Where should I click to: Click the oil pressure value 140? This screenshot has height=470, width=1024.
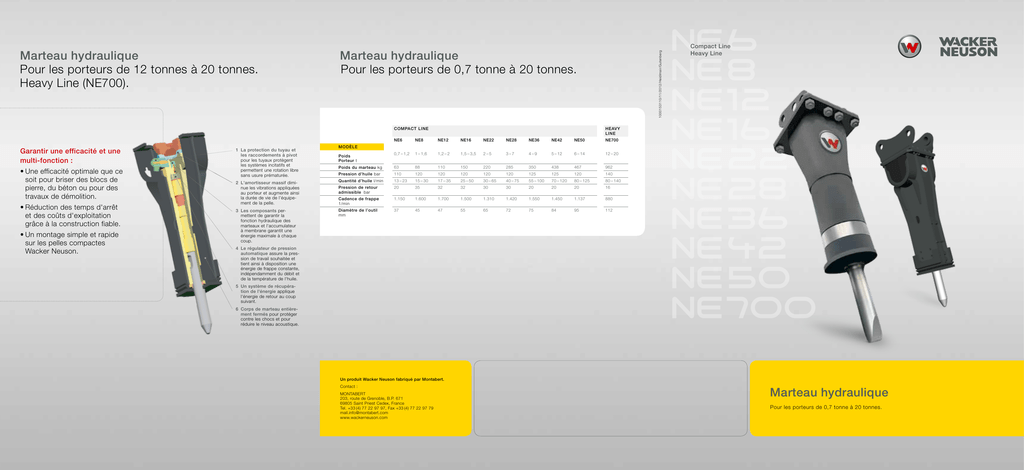pos(609,174)
